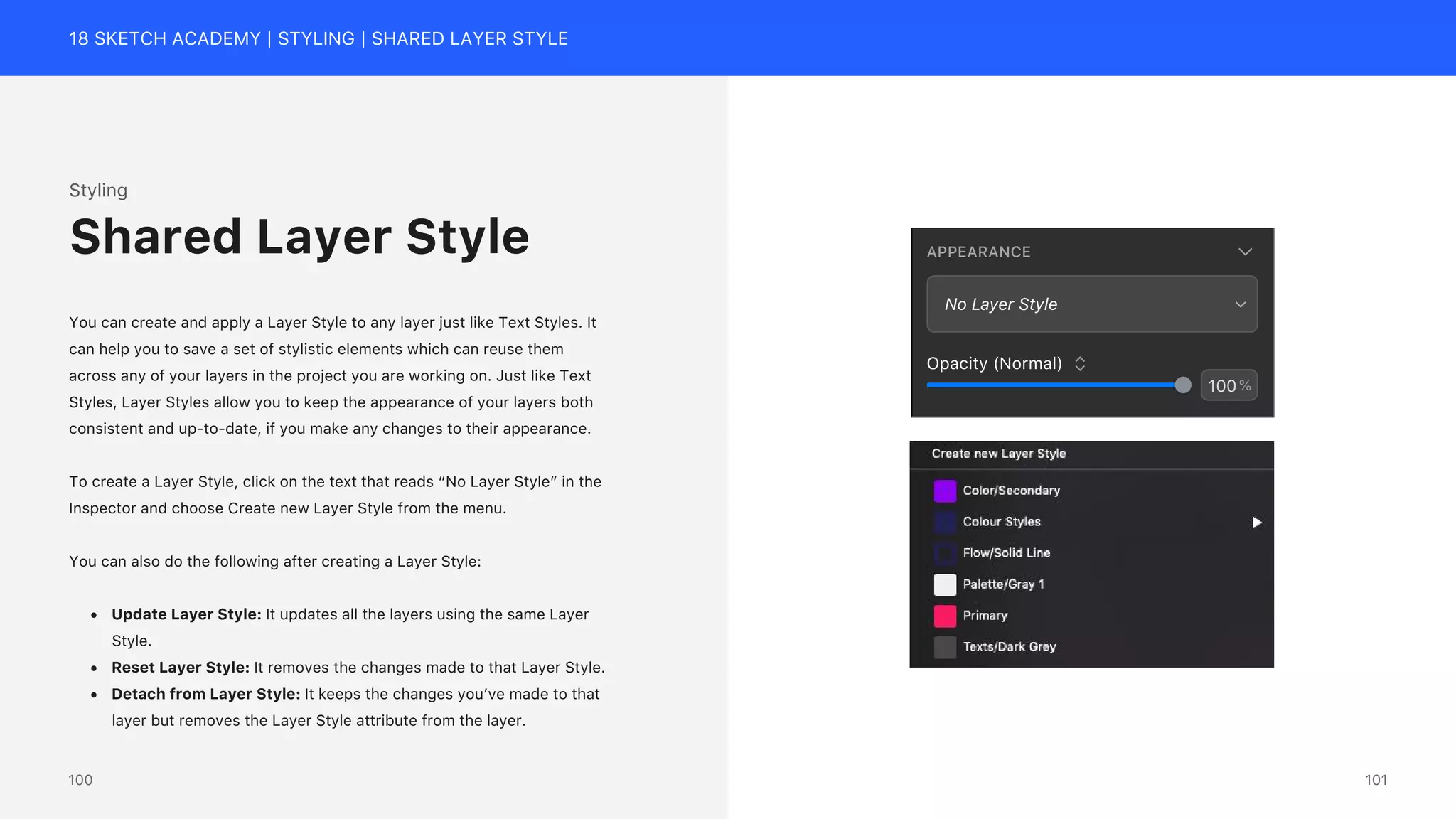Select the Colour Styles menu entry

[x=1092, y=522]
